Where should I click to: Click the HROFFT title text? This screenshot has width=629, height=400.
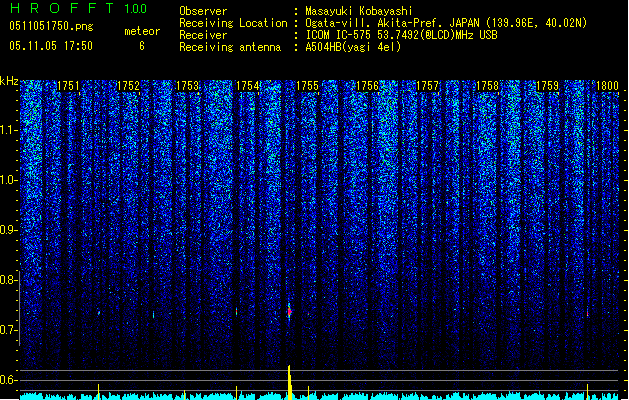62,8
